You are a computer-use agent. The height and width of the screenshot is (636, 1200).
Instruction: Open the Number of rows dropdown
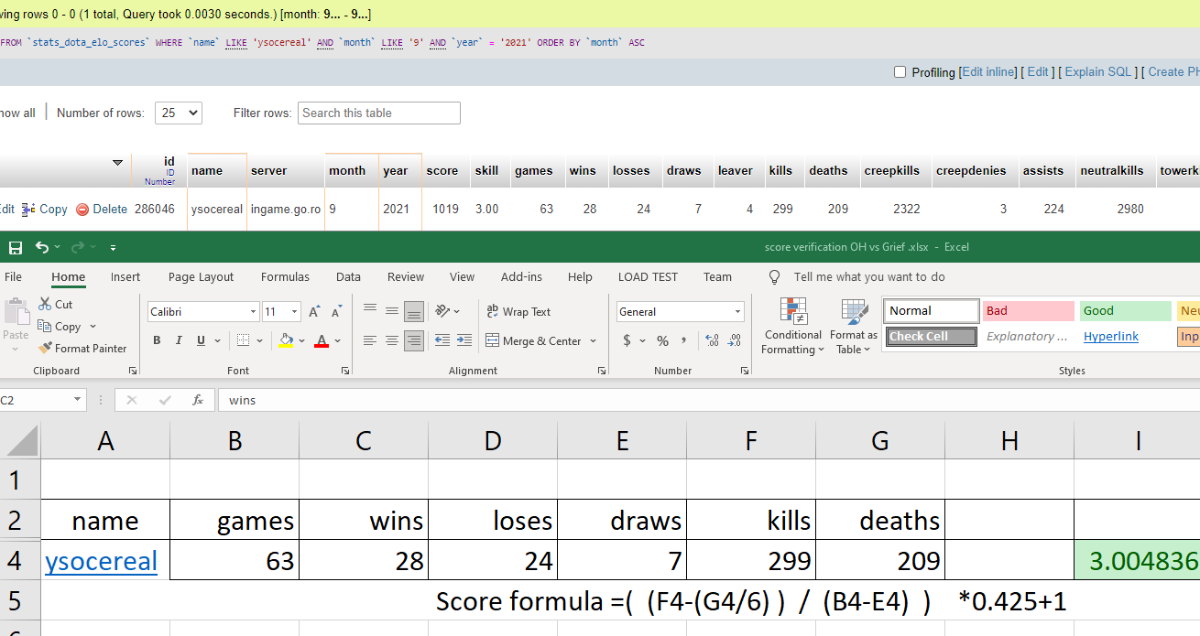[x=180, y=113]
